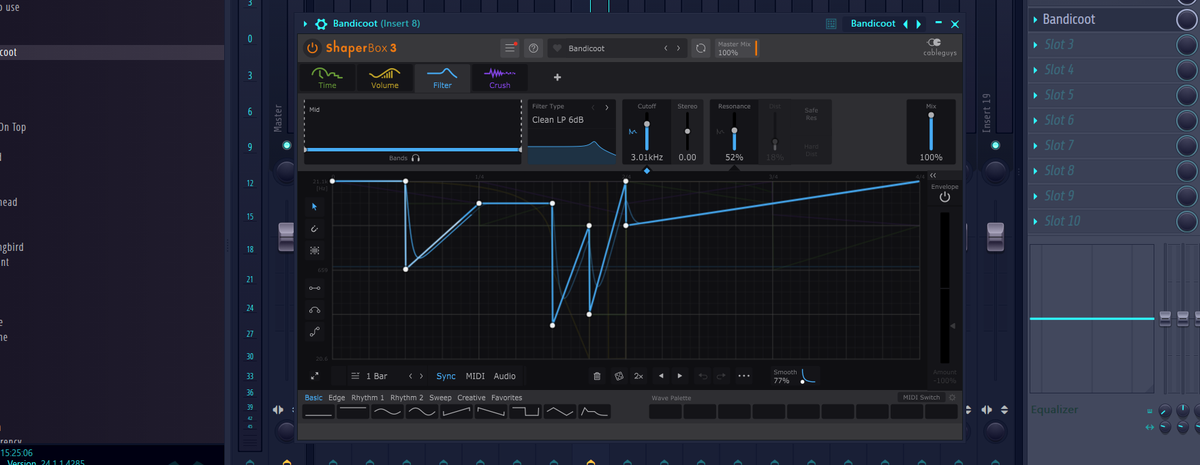Switch to the Volume shaper tab

click(x=385, y=78)
